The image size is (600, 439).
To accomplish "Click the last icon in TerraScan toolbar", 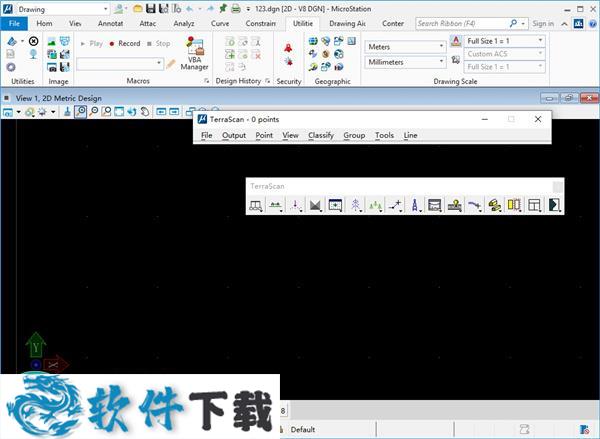I will click(x=553, y=205).
